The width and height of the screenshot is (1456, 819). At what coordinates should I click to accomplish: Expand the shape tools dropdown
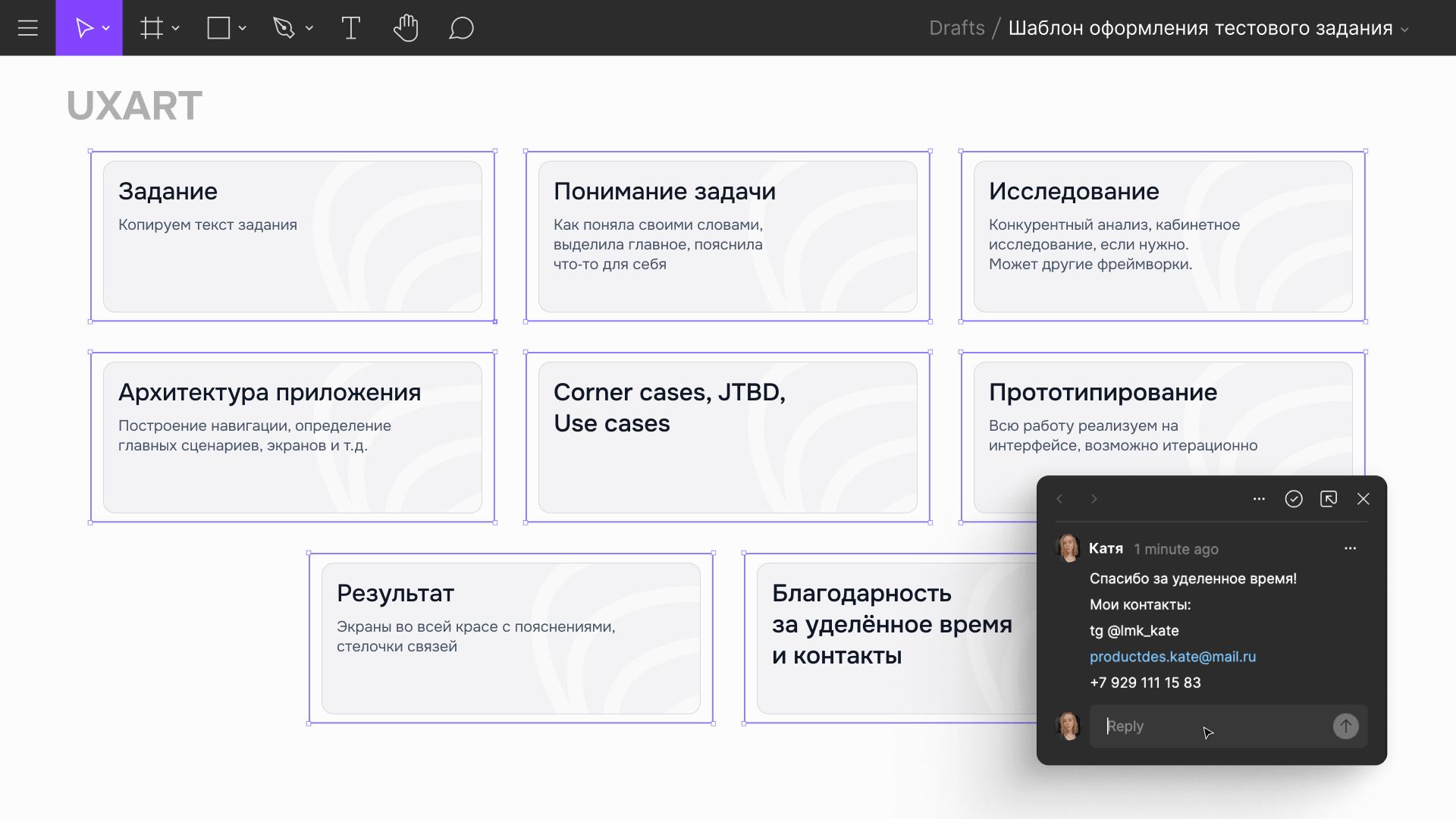[243, 28]
